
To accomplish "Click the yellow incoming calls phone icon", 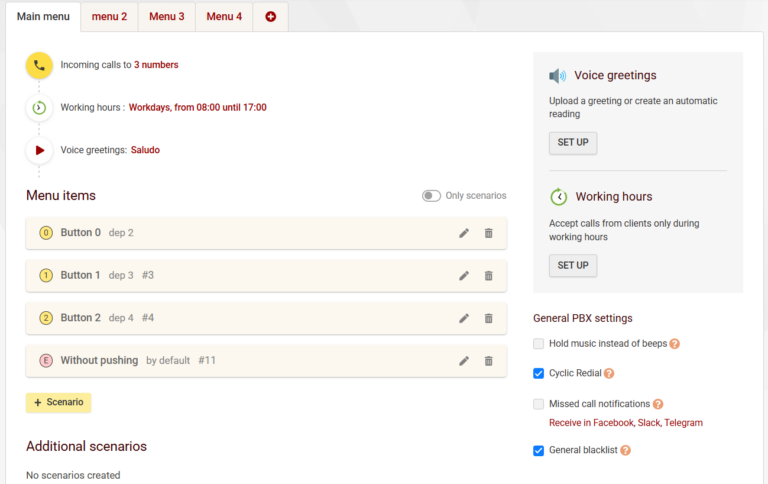I will 39,65.
